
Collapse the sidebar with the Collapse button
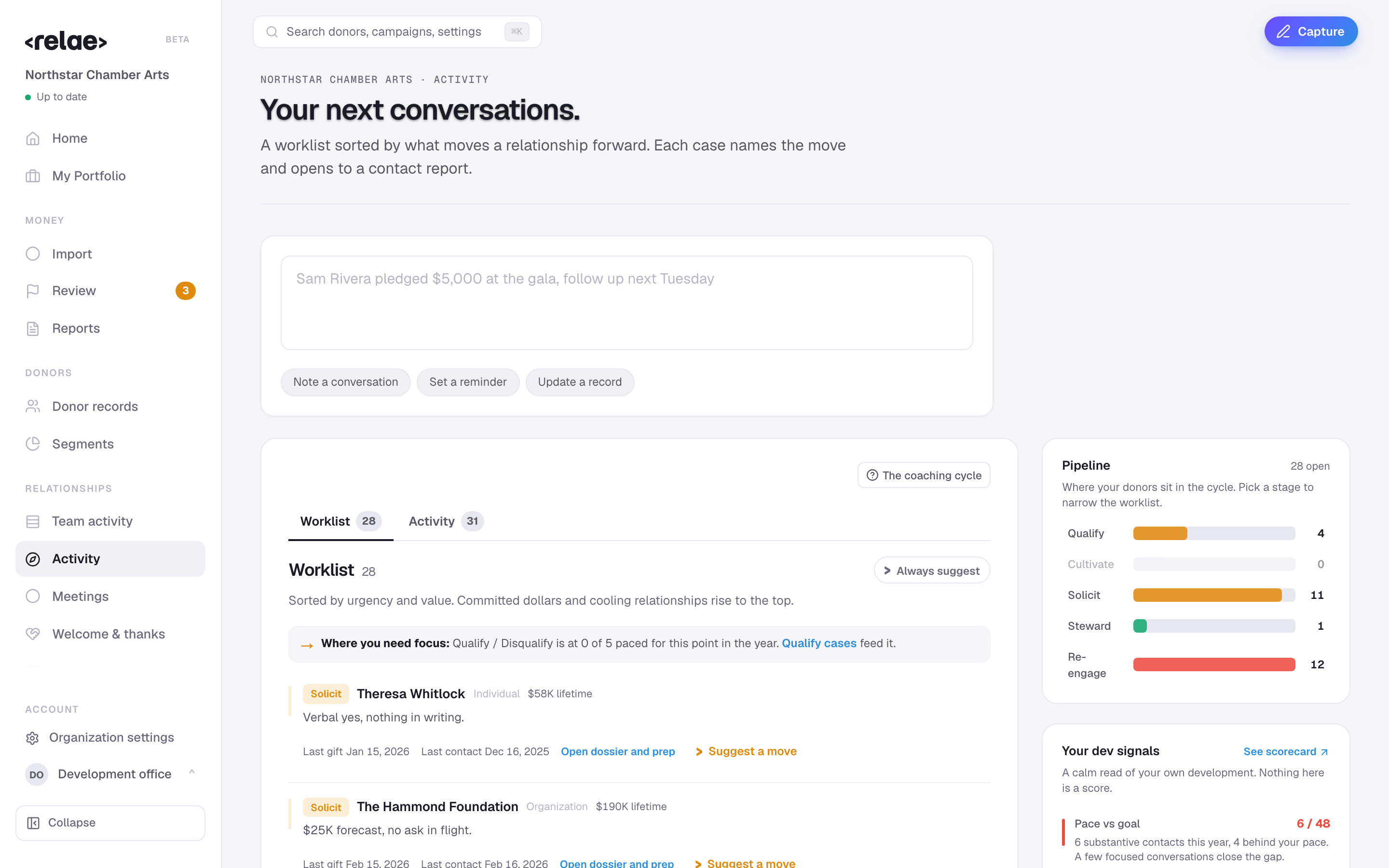coord(110,823)
